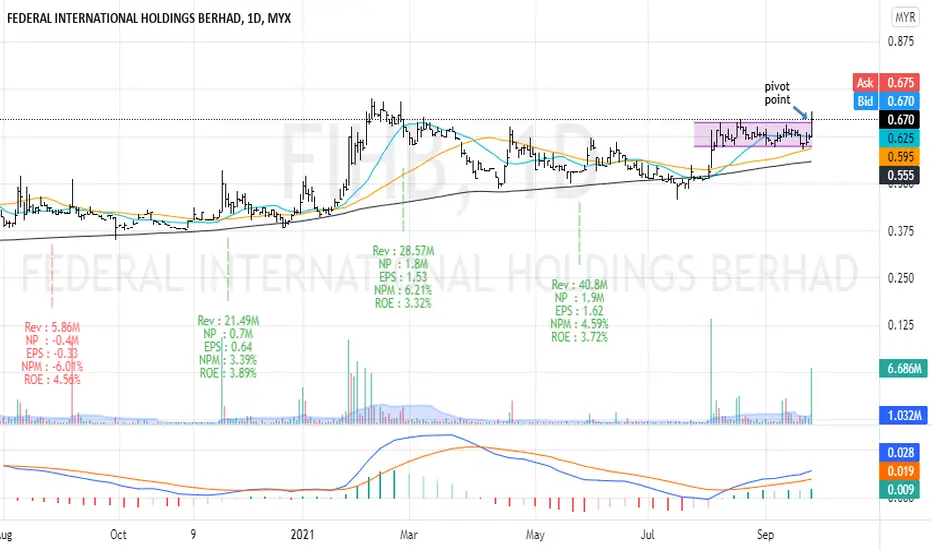Screen dimensions: 932x550
Task: Click the Oct label on time axis
Action: tap(118, 535)
